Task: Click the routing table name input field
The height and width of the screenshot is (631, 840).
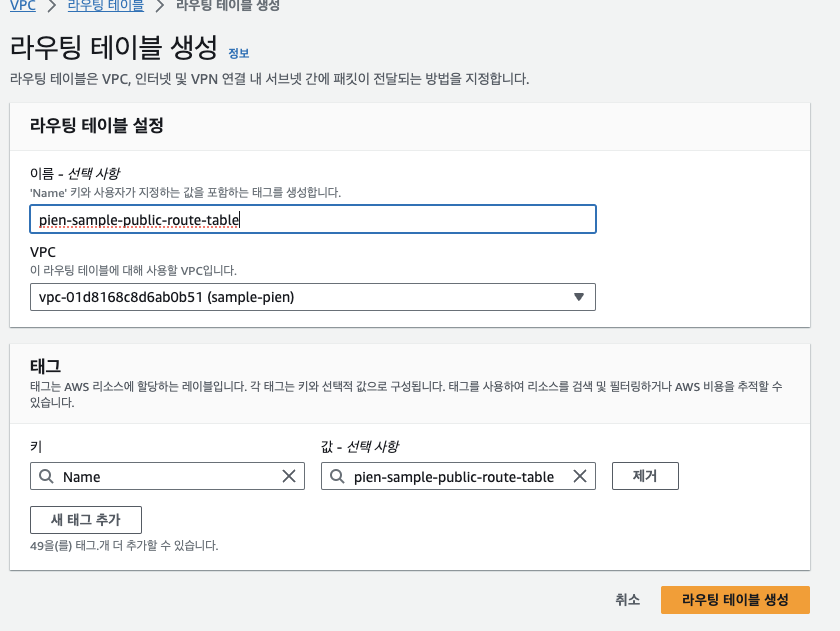Action: 313,219
